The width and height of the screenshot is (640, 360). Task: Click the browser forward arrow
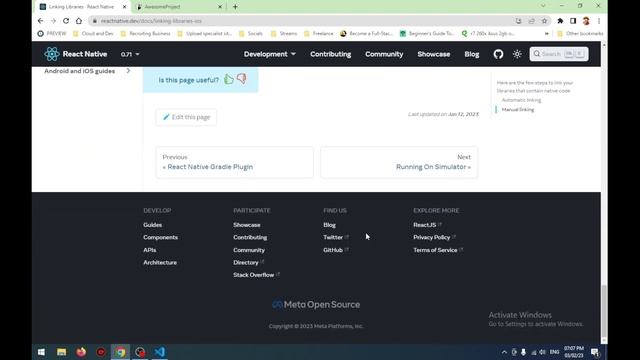point(53,21)
